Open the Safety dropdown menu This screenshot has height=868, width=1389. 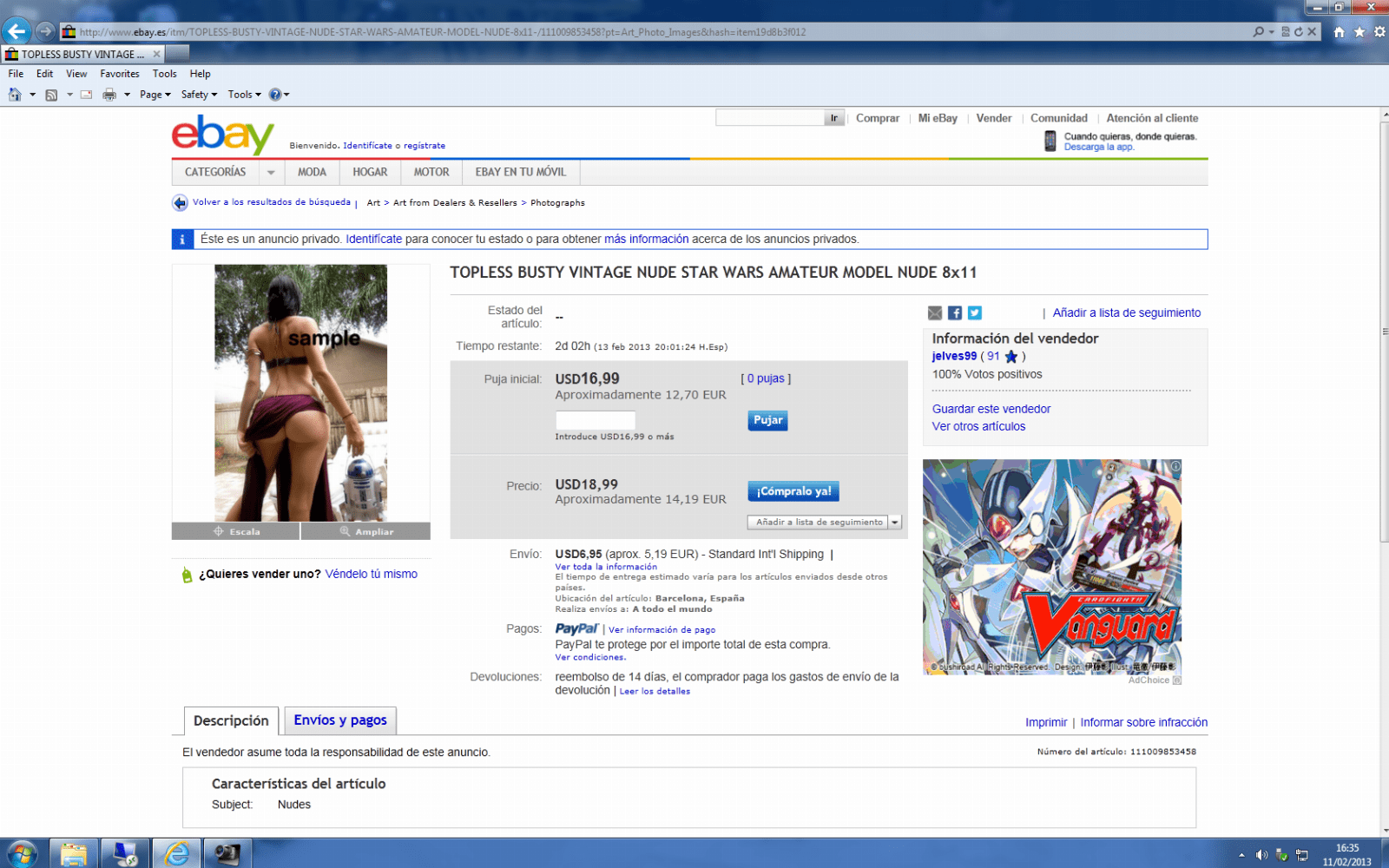(199, 95)
